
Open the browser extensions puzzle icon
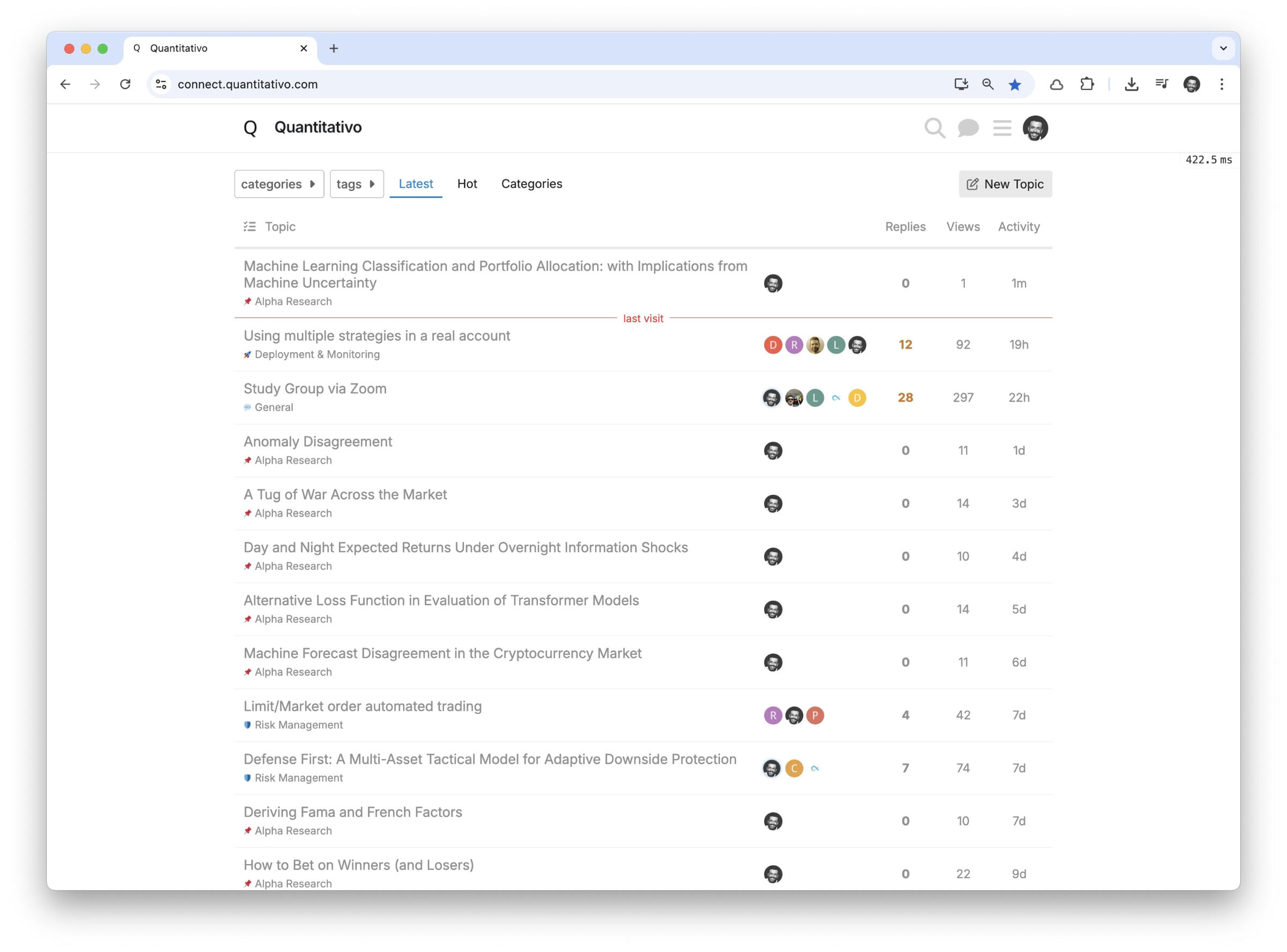coord(1086,84)
